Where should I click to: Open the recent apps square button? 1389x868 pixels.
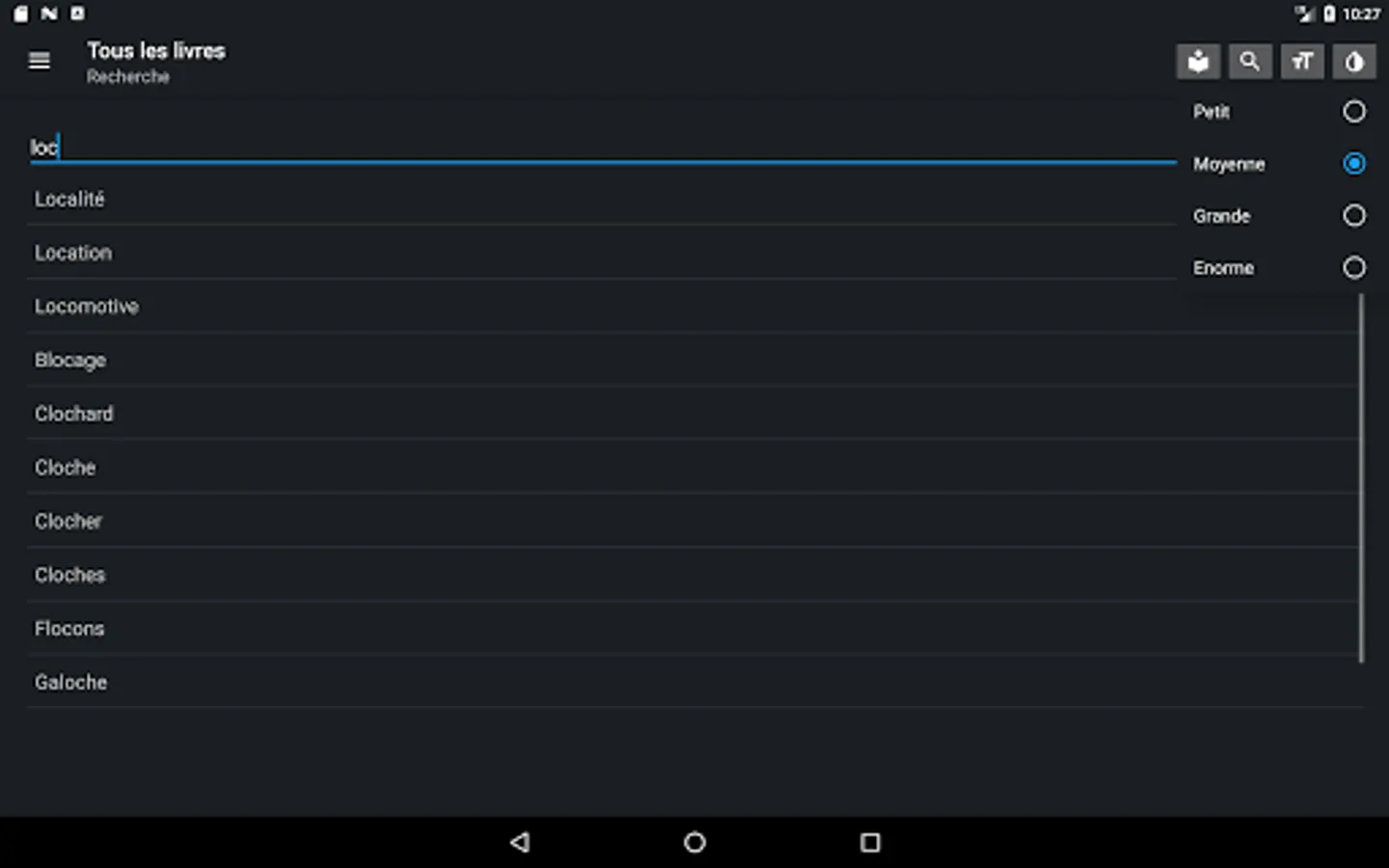coord(870,842)
